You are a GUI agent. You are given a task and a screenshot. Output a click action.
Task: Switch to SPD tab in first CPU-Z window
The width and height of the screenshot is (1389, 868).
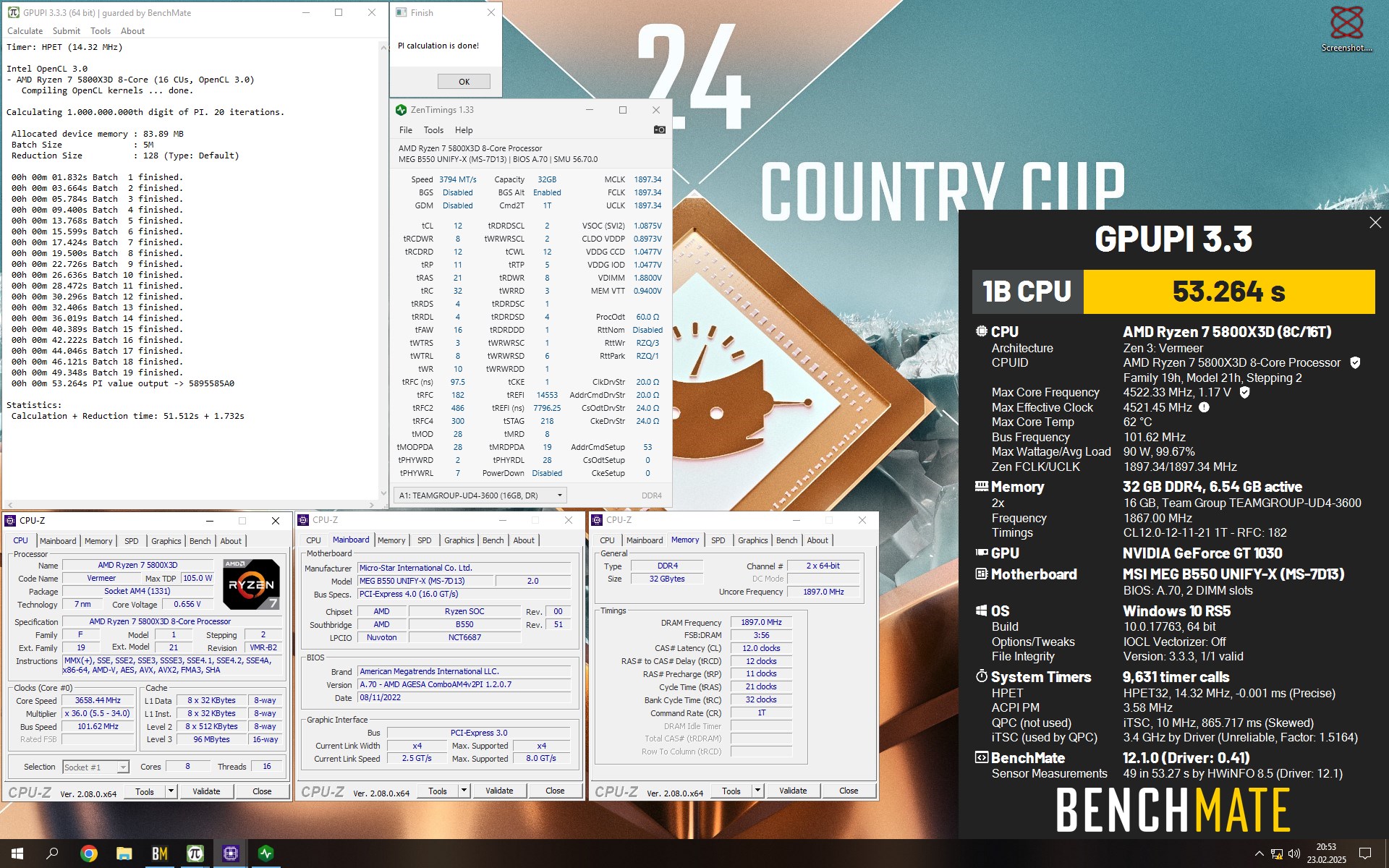pos(131,541)
